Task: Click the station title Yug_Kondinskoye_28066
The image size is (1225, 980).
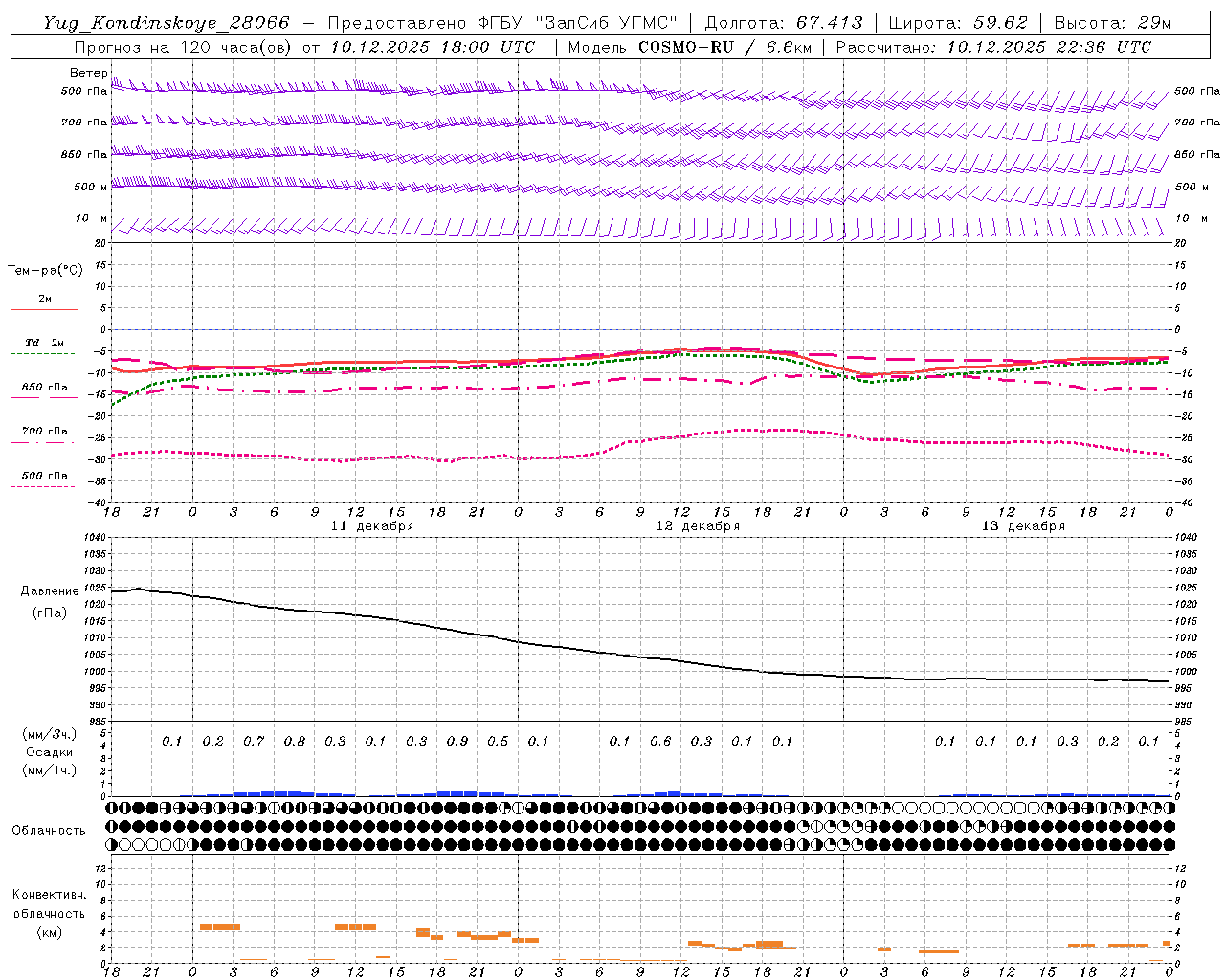Action: (167, 23)
